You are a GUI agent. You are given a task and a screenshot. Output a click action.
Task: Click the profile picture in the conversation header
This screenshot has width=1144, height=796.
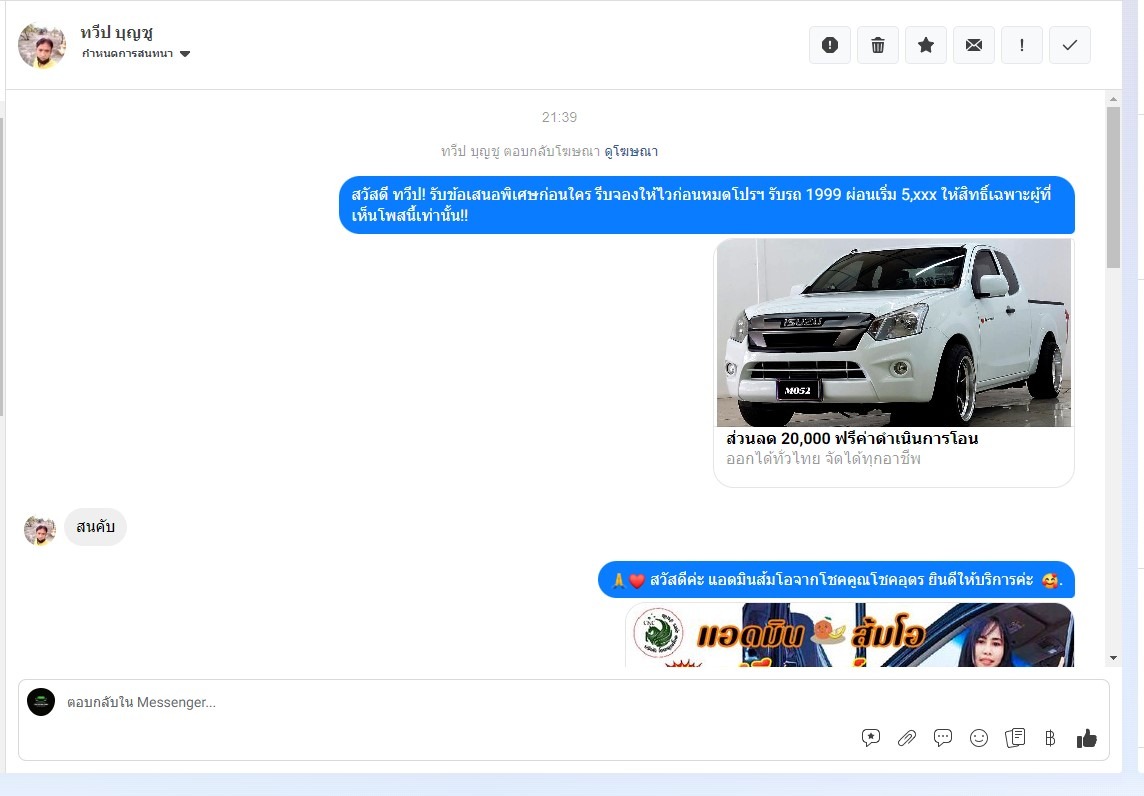42,45
